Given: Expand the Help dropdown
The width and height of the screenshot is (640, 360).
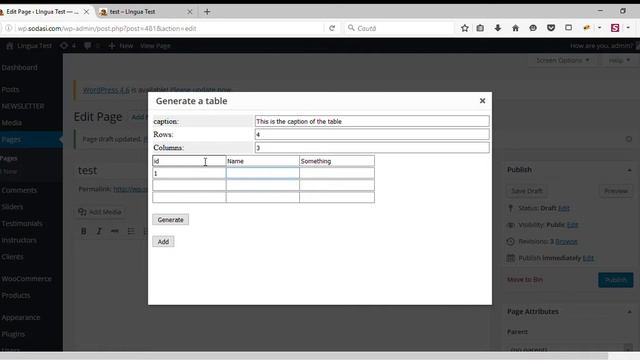Looking at the screenshot, I should [619, 60].
